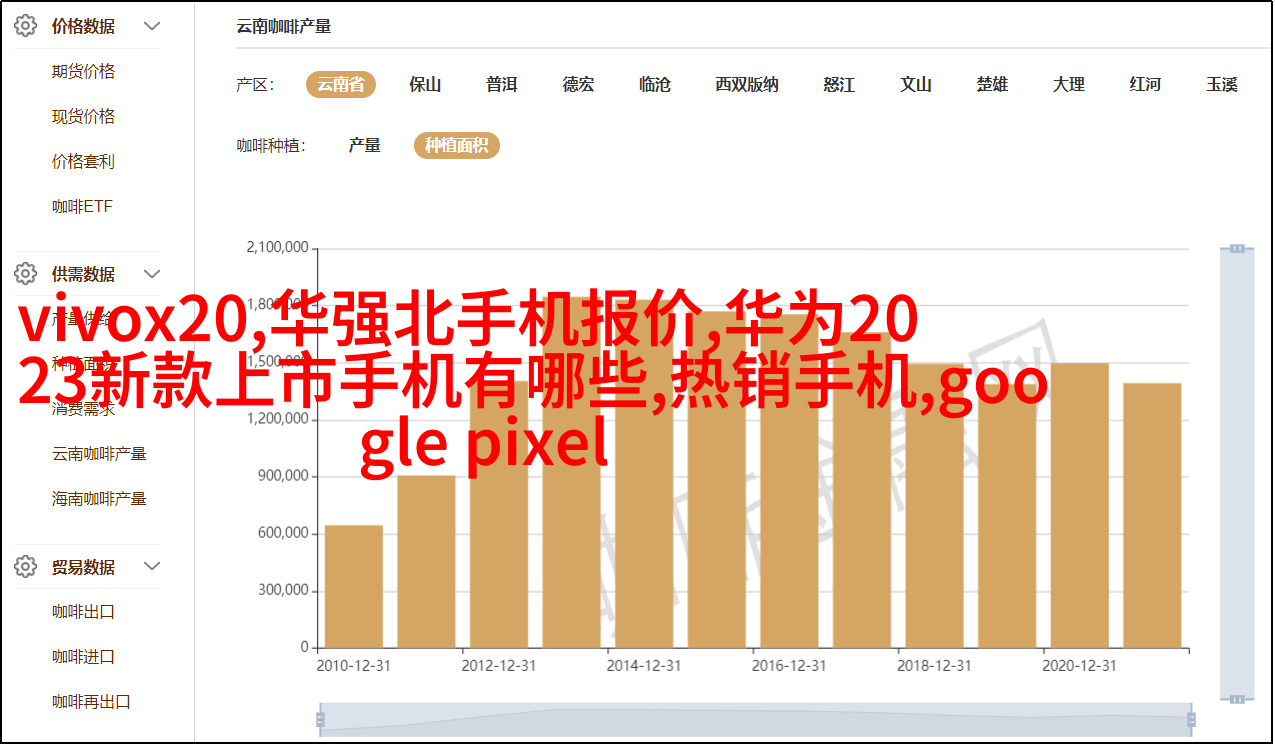Click the gear icon beside 供需数据
The image size is (1275, 744).
[x=25, y=273]
